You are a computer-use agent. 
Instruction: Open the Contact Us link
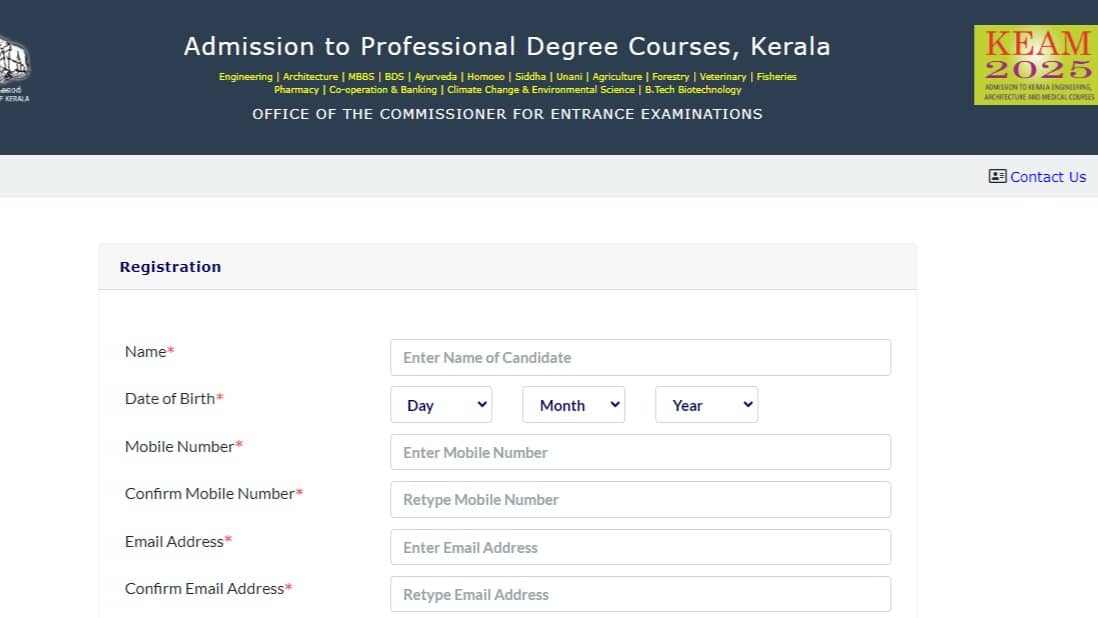(1047, 177)
